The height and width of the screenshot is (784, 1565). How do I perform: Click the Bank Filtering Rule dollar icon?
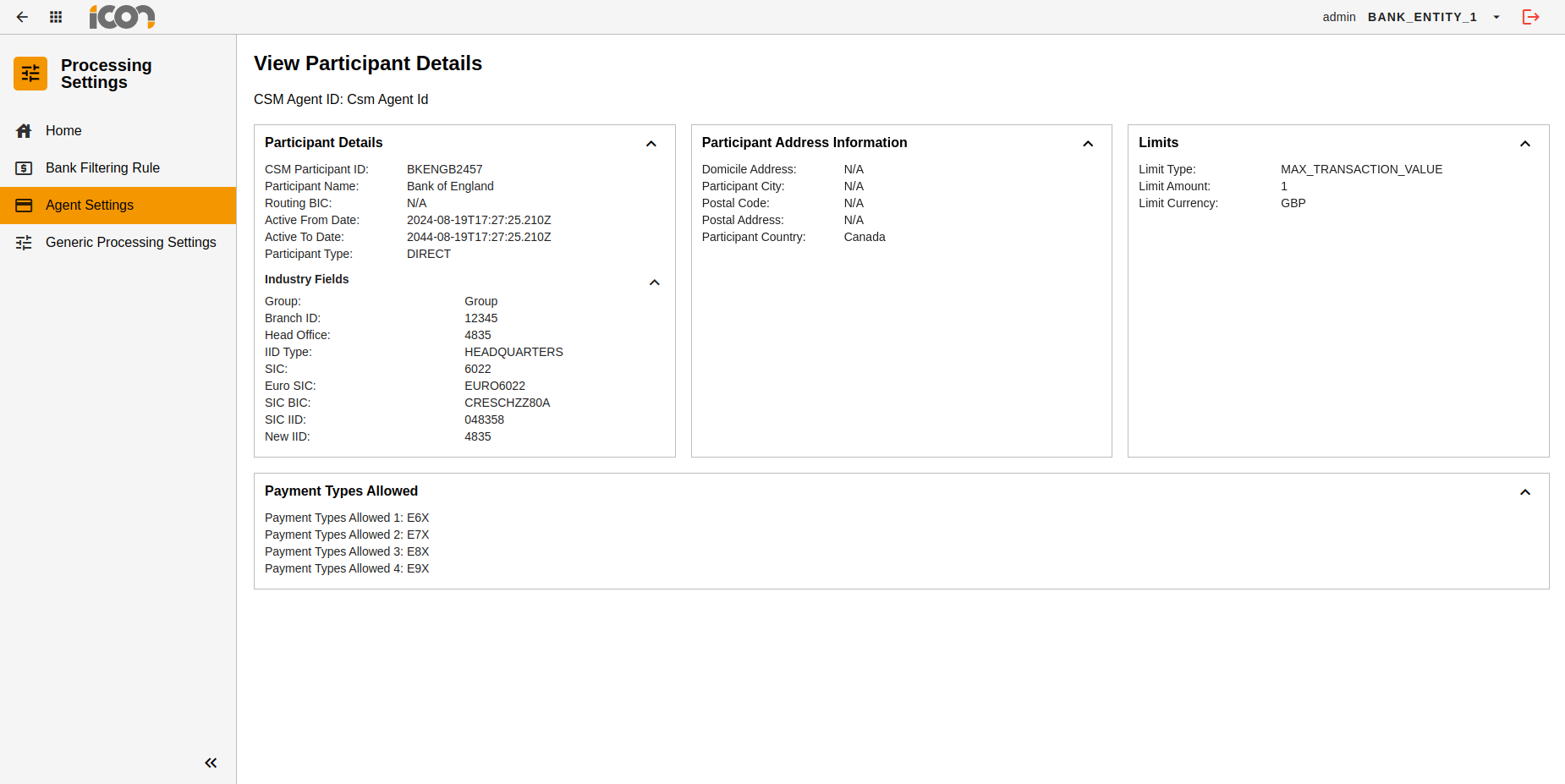coord(24,168)
